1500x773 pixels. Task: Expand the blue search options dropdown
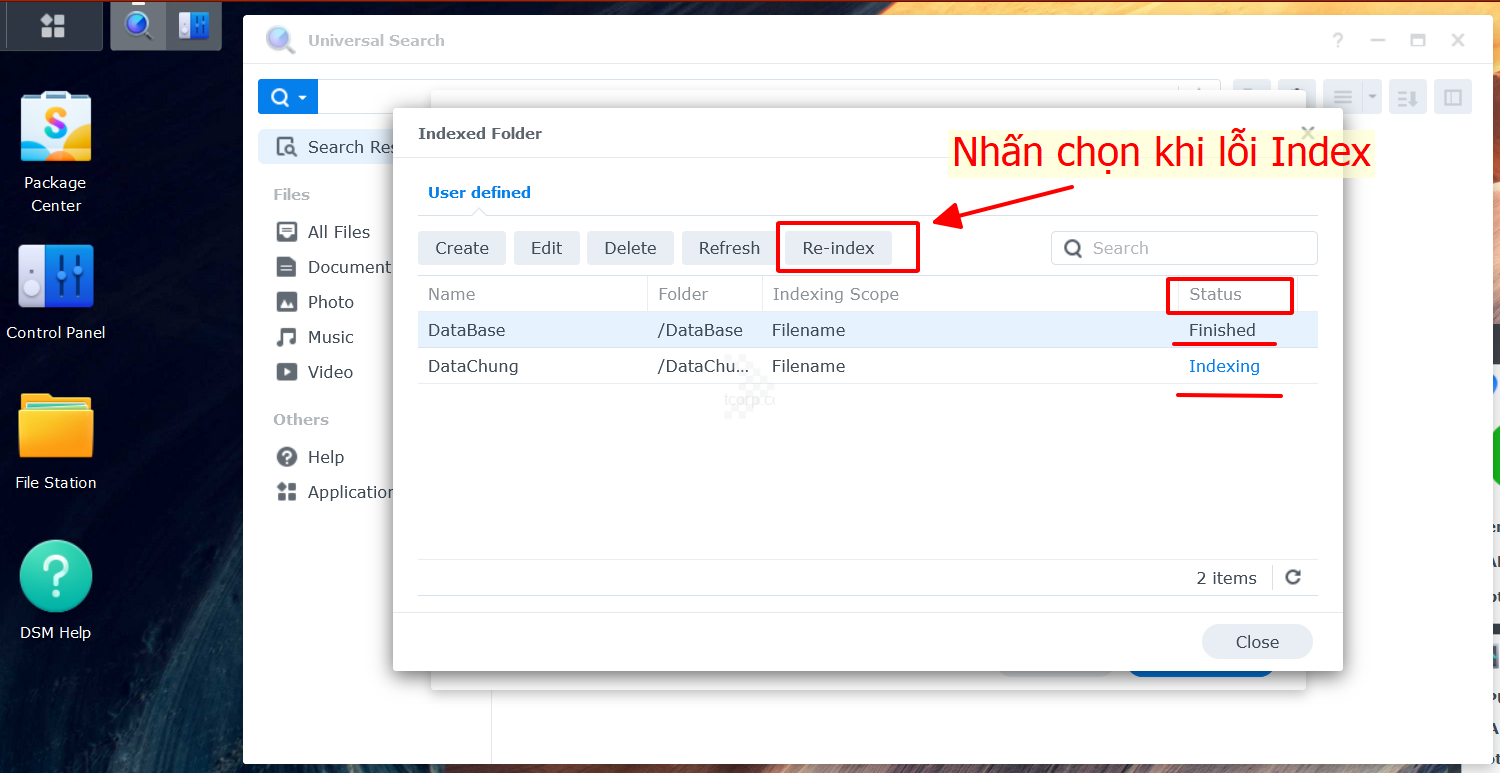click(288, 97)
